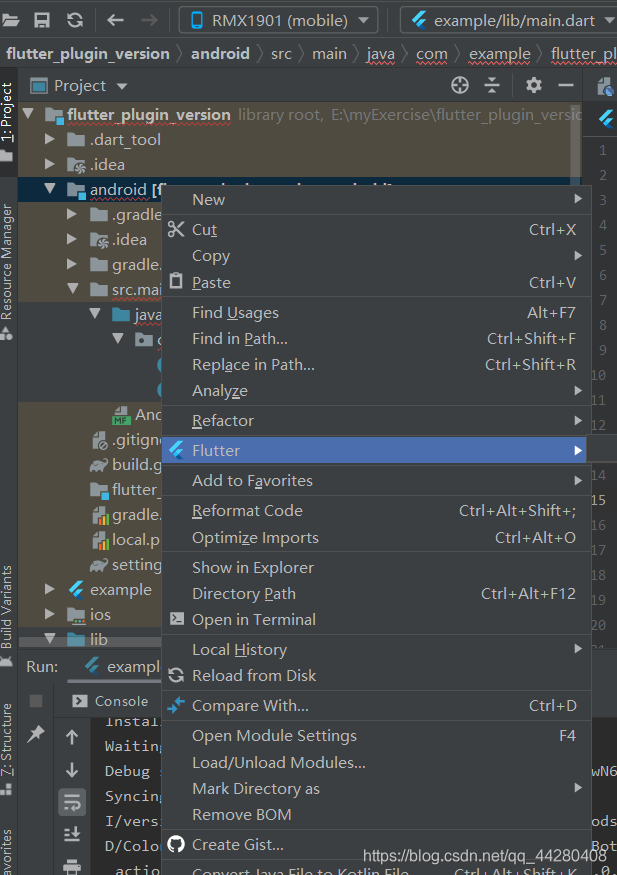Open the Build Variants side tab
The height and width of the screenshot is (875, 617).
pos(7,617)
